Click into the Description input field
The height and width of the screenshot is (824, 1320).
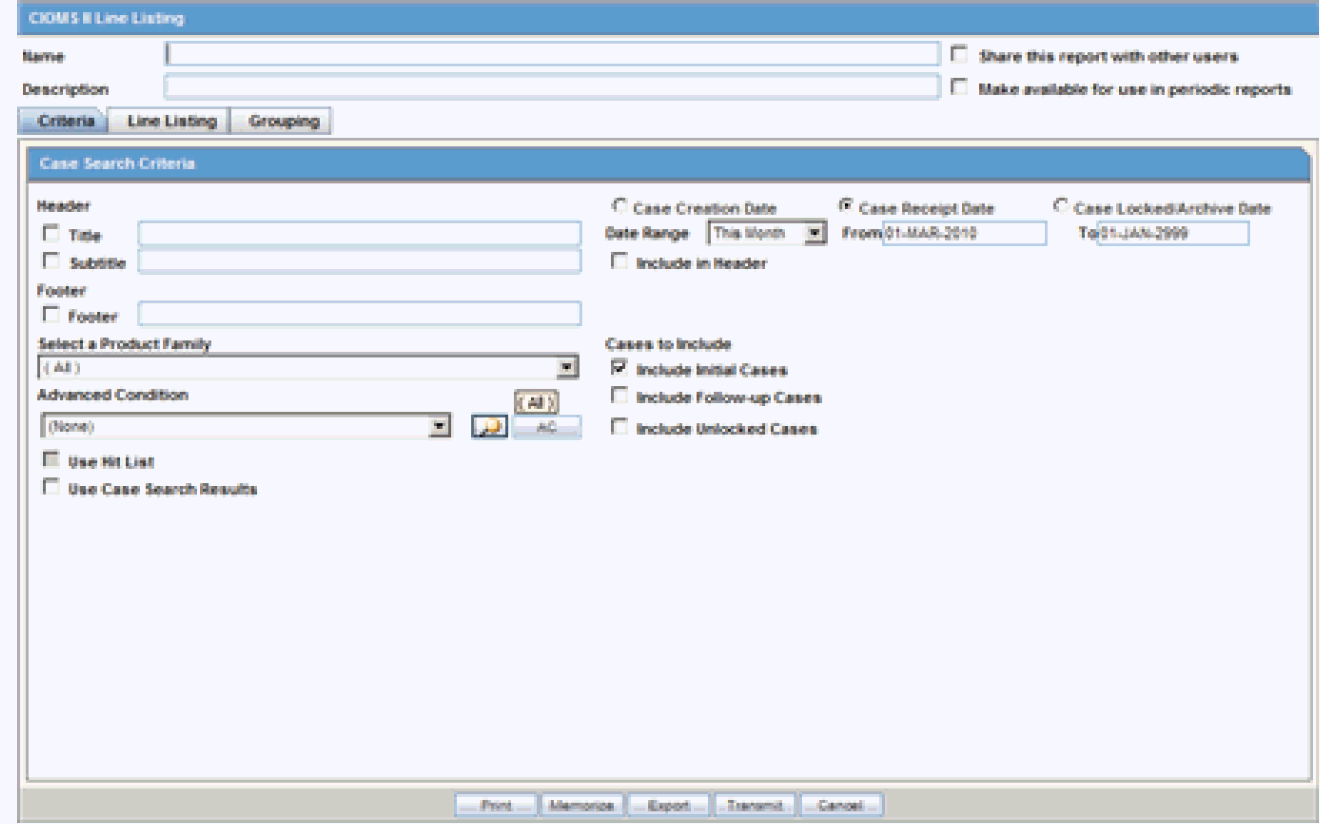point(552,88)
